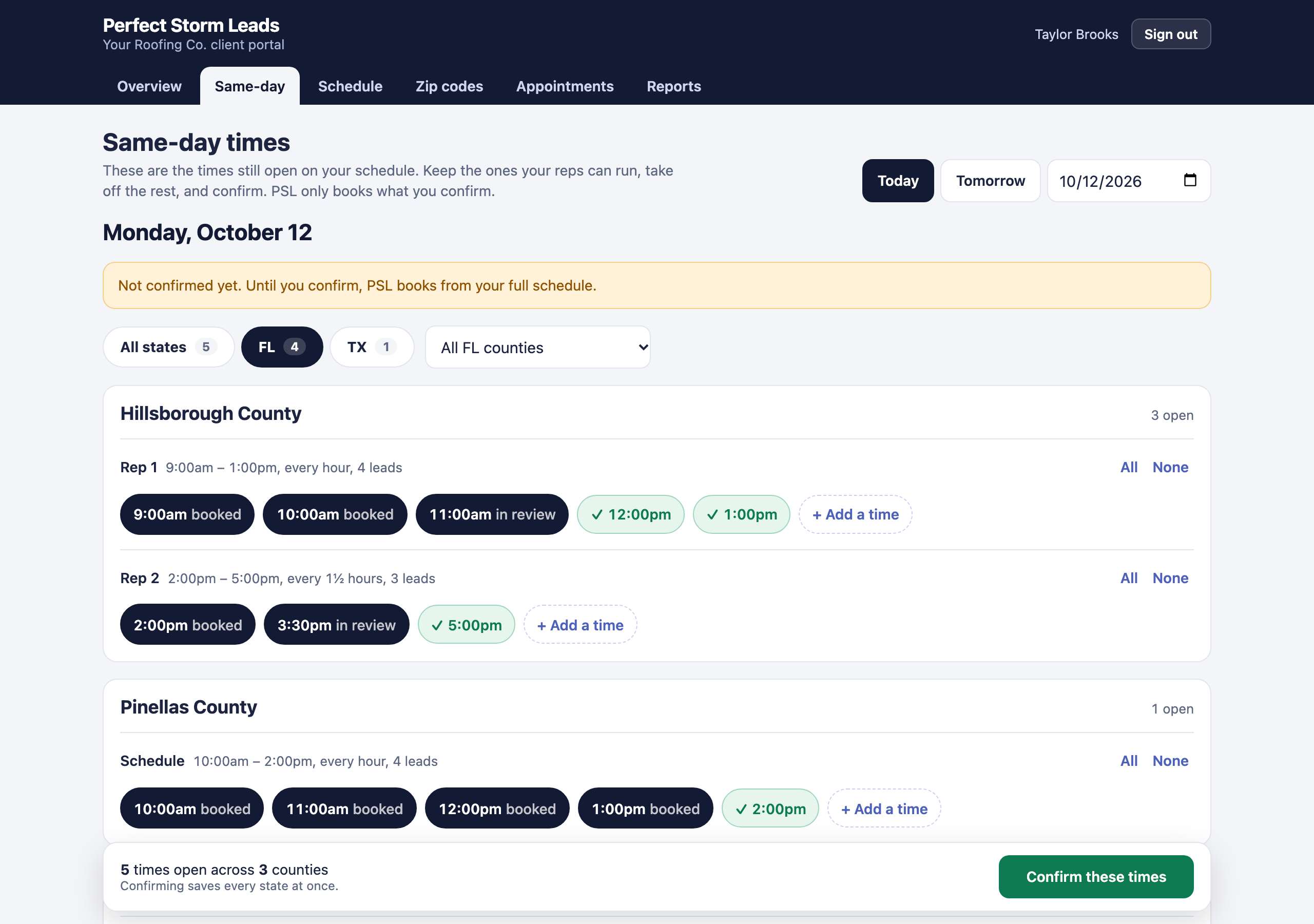This screenshot has height=924, width=1314.
Task: Add a time for Hillsborough Rep 1
Action: point(855,514)
